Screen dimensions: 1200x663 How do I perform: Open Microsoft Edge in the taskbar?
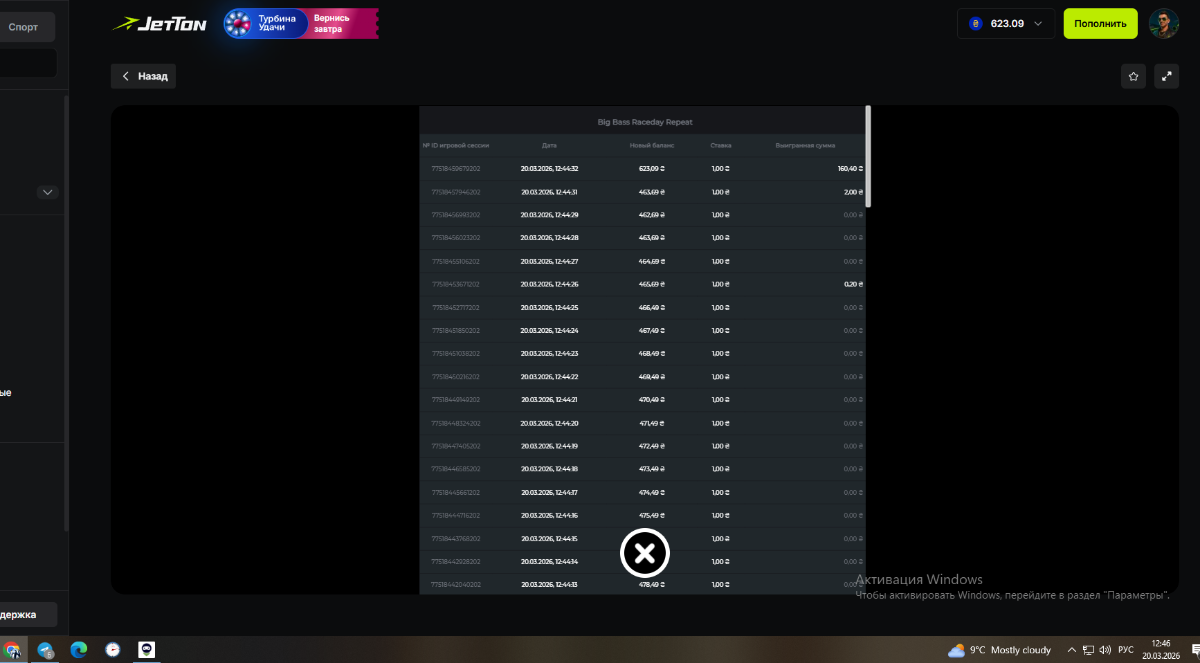(79, 649)
